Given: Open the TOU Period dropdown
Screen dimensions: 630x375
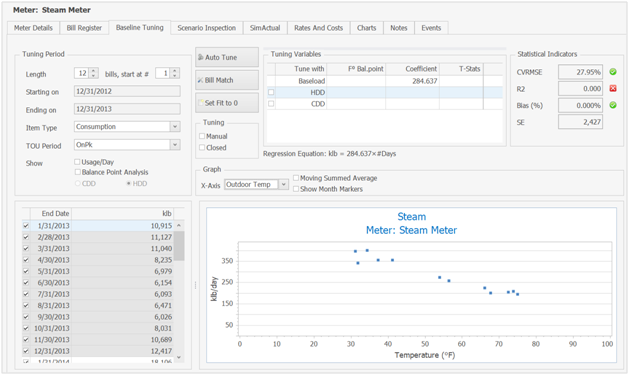Looking at the screenshot, I should pyautogui.click(x=175, y=145).
